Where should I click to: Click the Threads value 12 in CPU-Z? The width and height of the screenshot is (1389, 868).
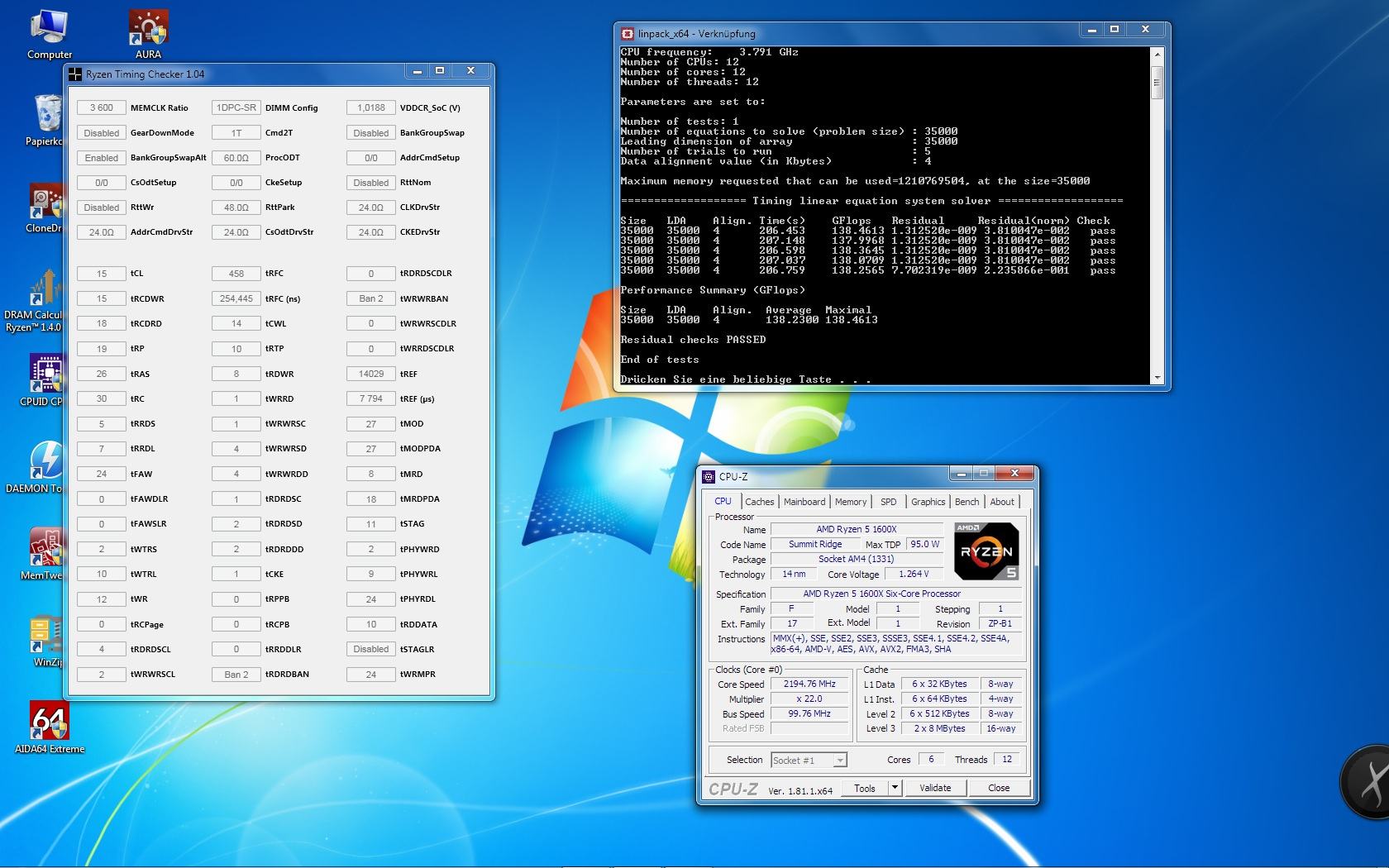tap(1007, 760)
